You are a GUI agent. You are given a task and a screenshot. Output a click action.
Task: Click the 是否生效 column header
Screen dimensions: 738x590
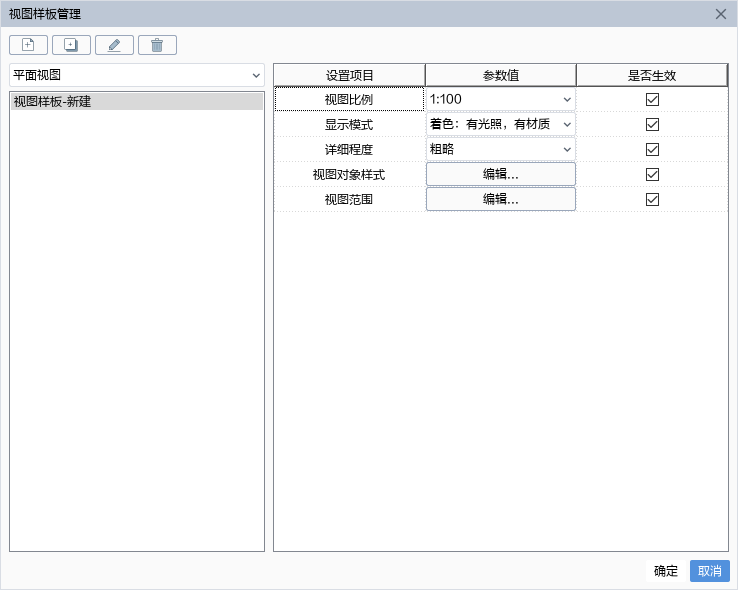pyautogui.click(x=652, y=75)
